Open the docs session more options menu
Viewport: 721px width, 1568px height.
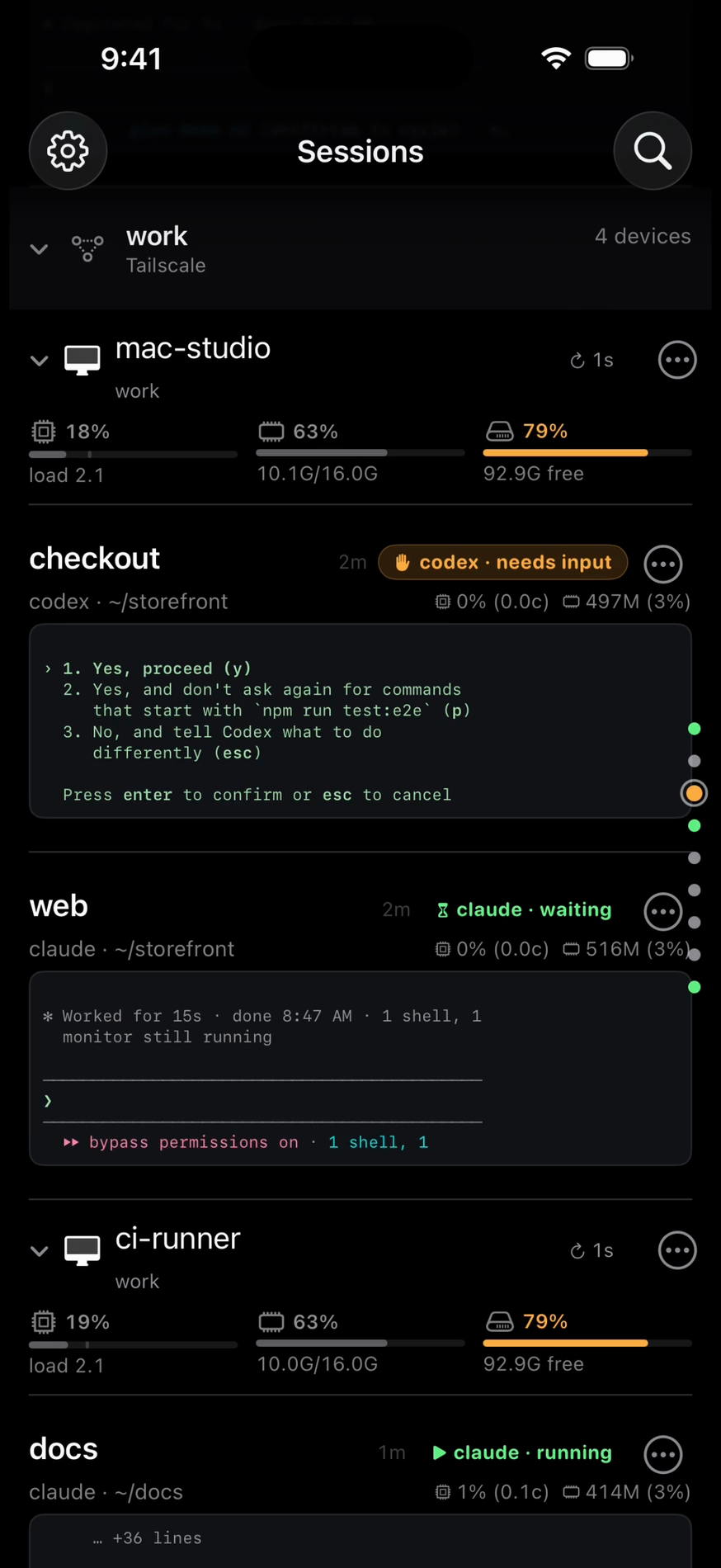[x=663, y=1454]
